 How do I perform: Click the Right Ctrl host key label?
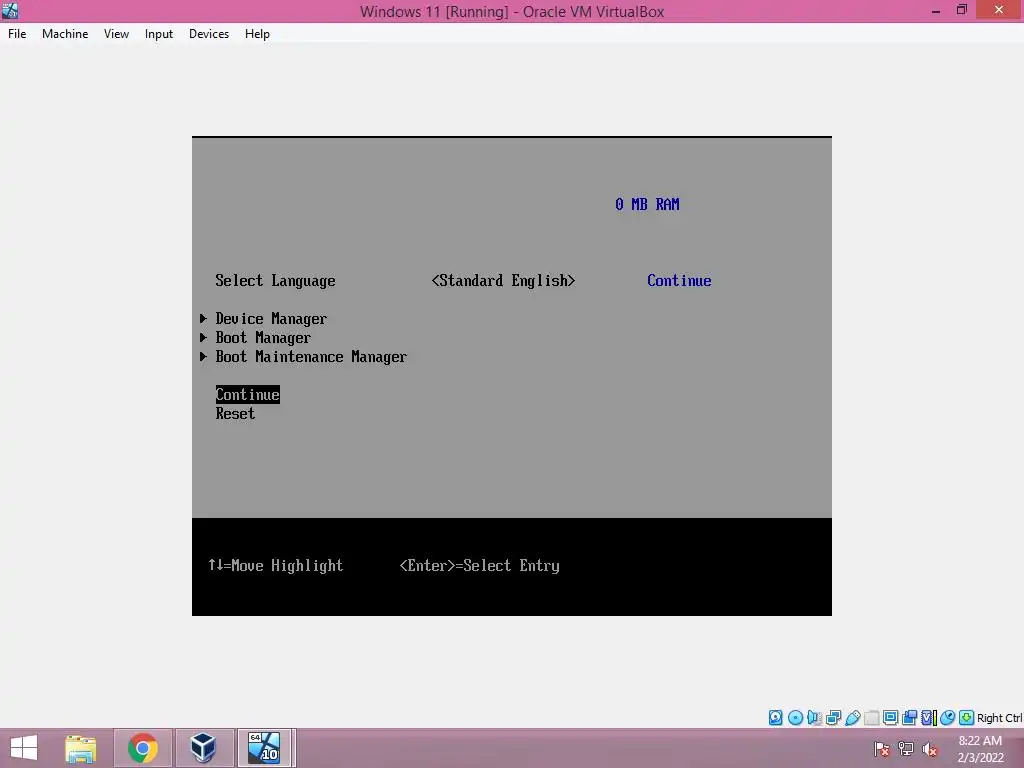point(999,718)
